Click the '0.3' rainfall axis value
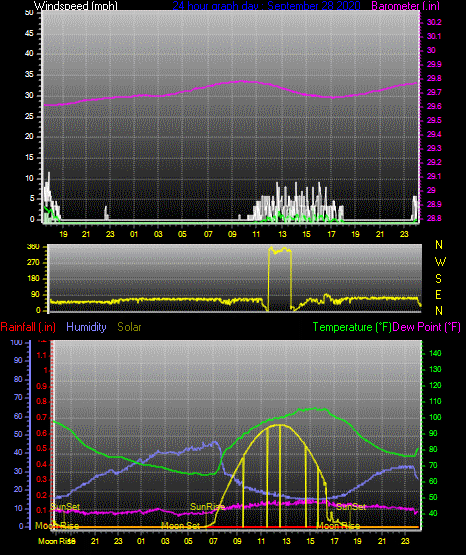 (x=42, y=480)
